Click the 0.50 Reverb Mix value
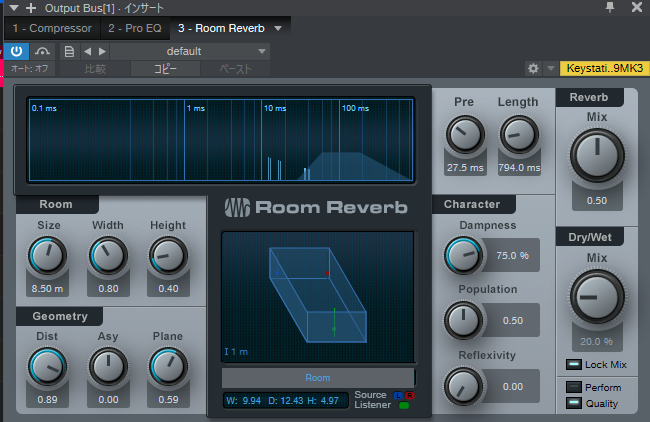This screenshot has width=650, height=422. click(597, 201)
